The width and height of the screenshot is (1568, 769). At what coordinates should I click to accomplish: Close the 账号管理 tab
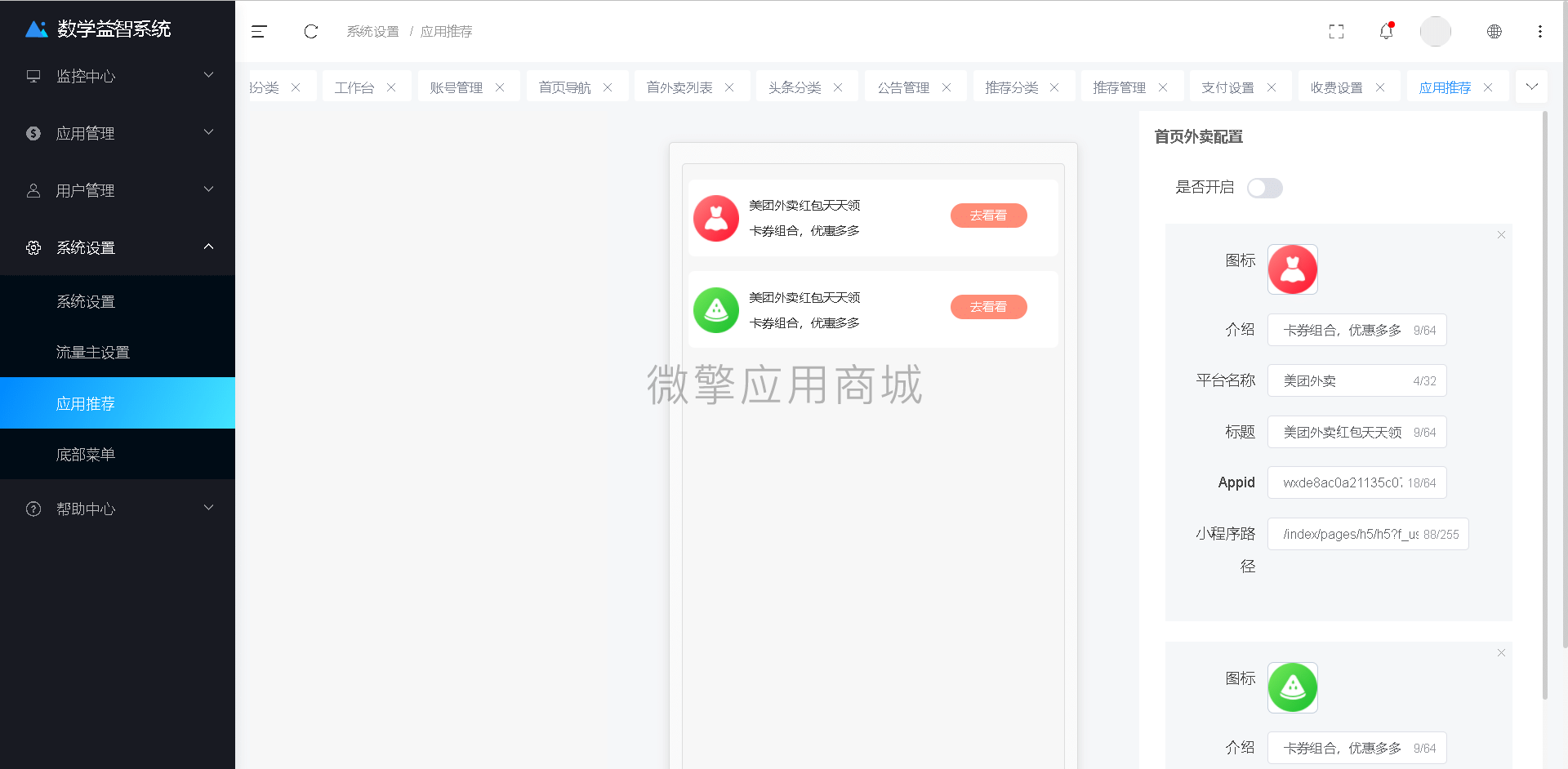[500, 87]
